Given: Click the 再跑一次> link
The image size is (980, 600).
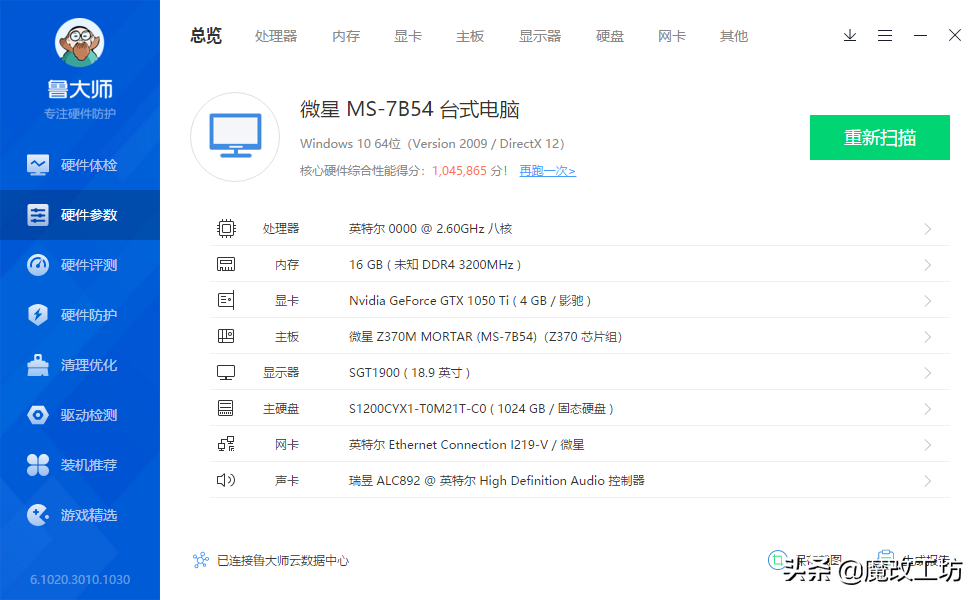Looking at the screenshot, I should click(548, 171).
